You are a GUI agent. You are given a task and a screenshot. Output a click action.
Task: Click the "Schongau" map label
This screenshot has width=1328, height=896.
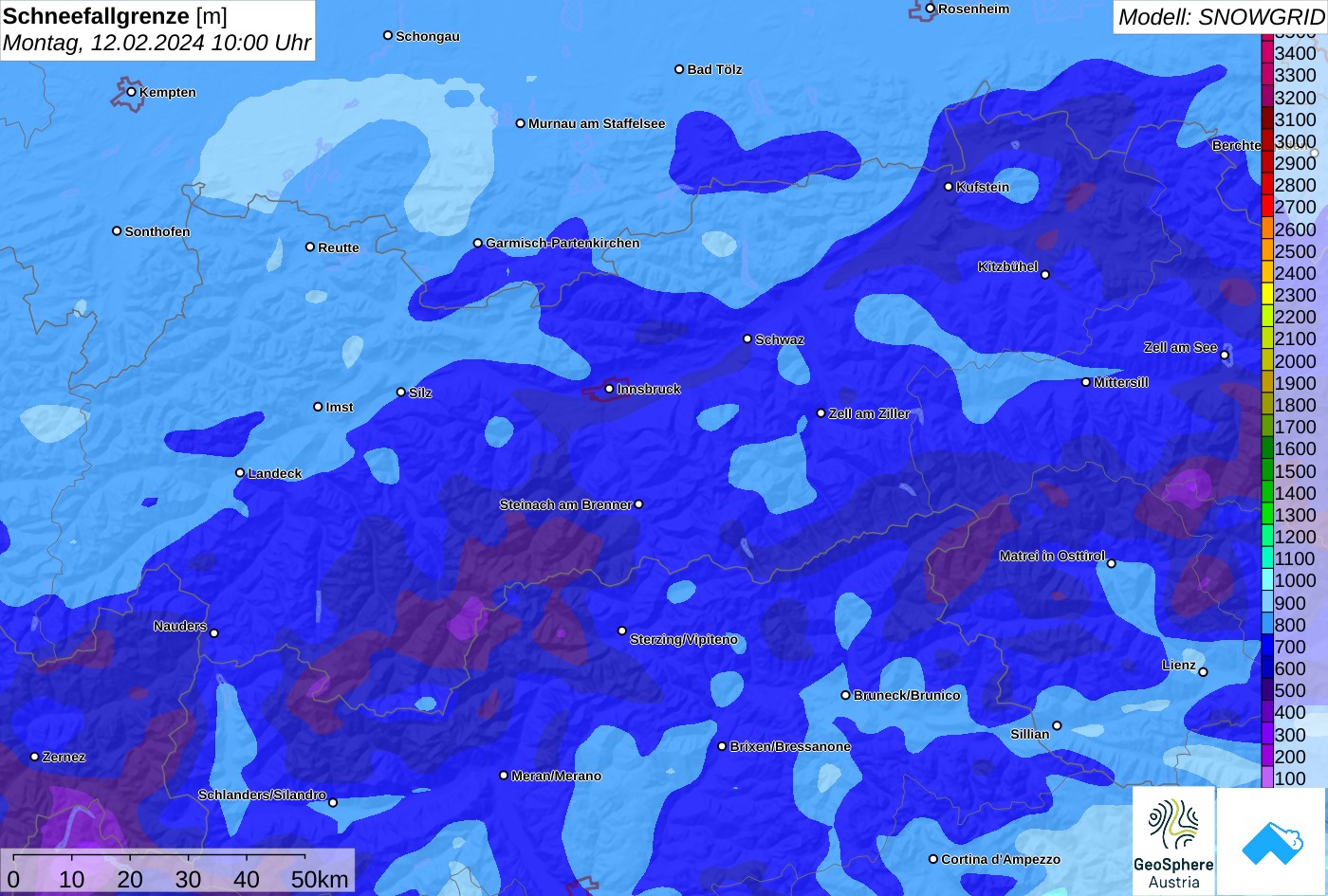tap(428, 36)
